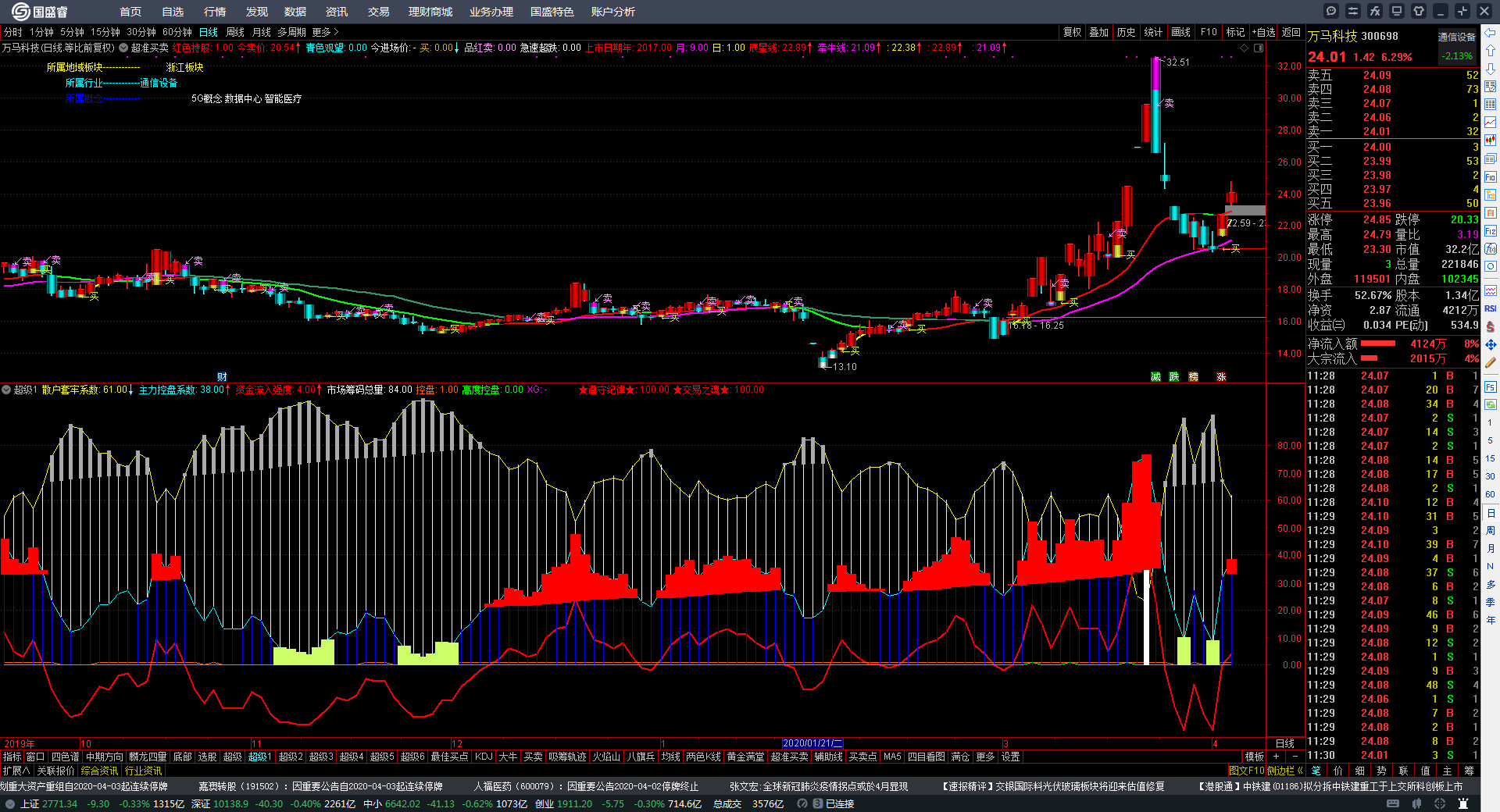This screenshot has width=1500, height=812.
Task: Select the weekly (周) period in sidebar
Action: tap(1490, 531)
